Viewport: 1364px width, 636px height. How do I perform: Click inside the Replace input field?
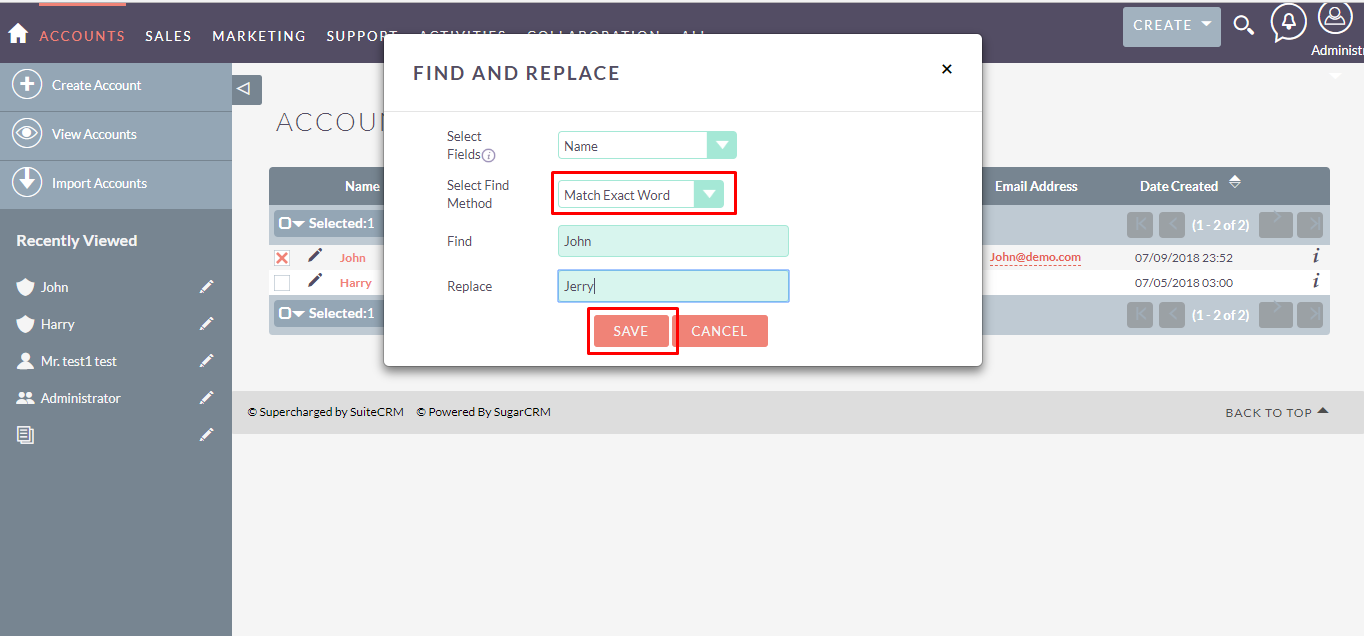(x=672, y=286)
